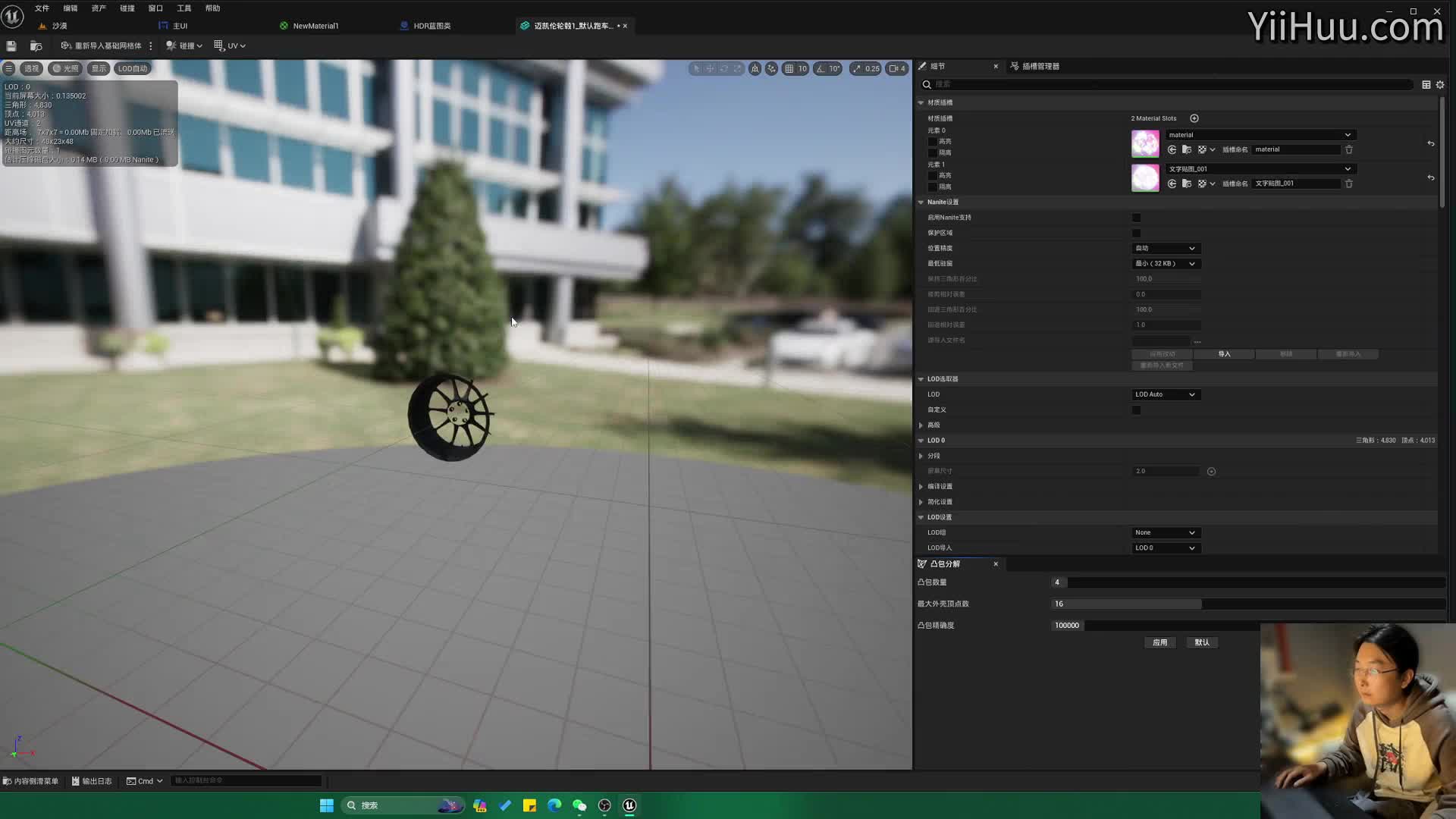Close the 细节 details tab
Image resolution: width=1456 pixels, height=819 pixels.
click(x=996, y=67)
